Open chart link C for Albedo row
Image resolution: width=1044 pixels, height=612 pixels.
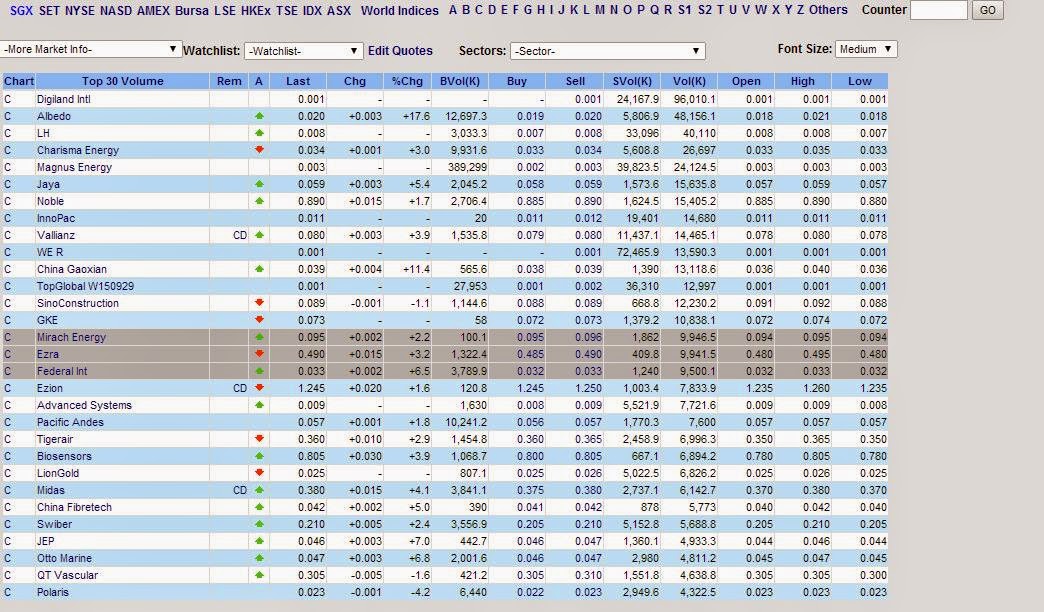click(8, 117)
